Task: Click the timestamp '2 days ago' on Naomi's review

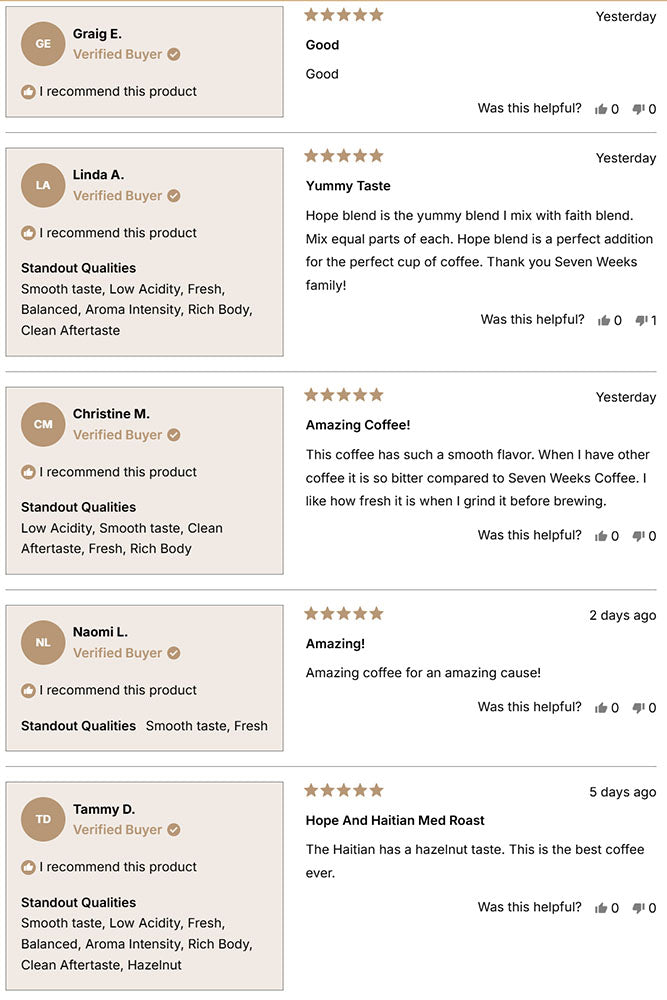Action: (622, 615)
